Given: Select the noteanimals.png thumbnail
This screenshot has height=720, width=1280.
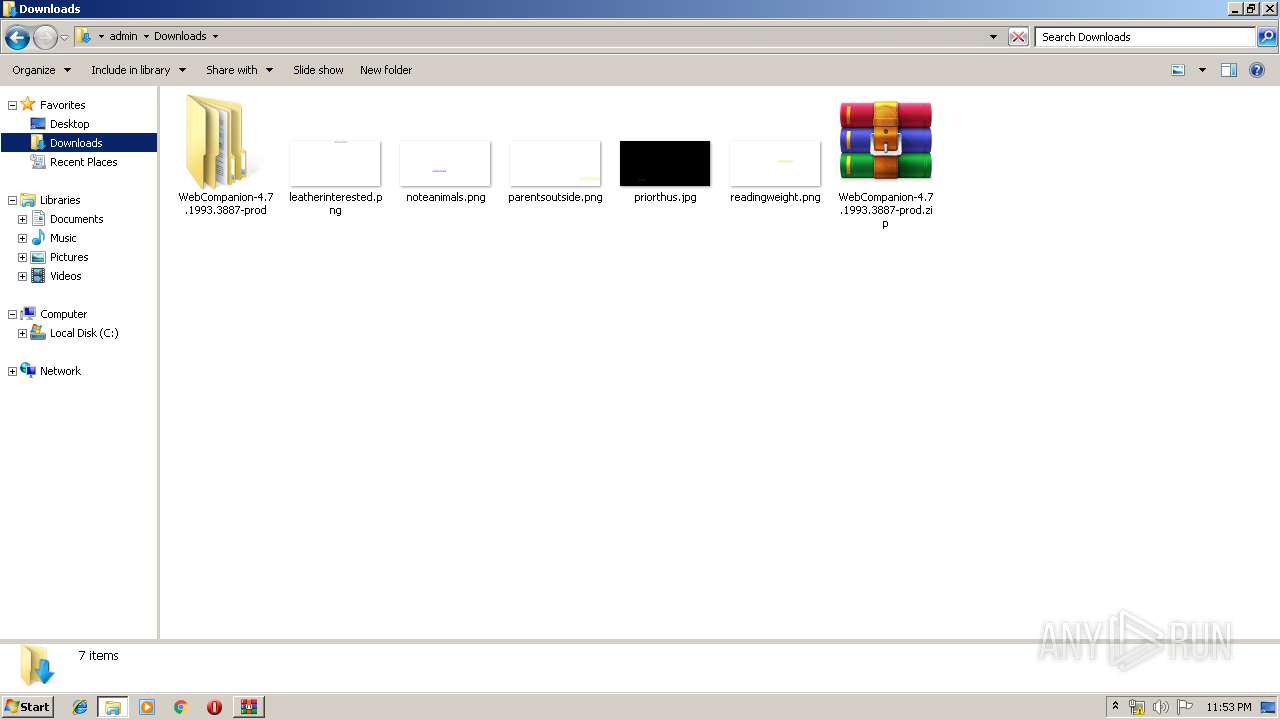Looking at the screenshot, I should 445,163.
